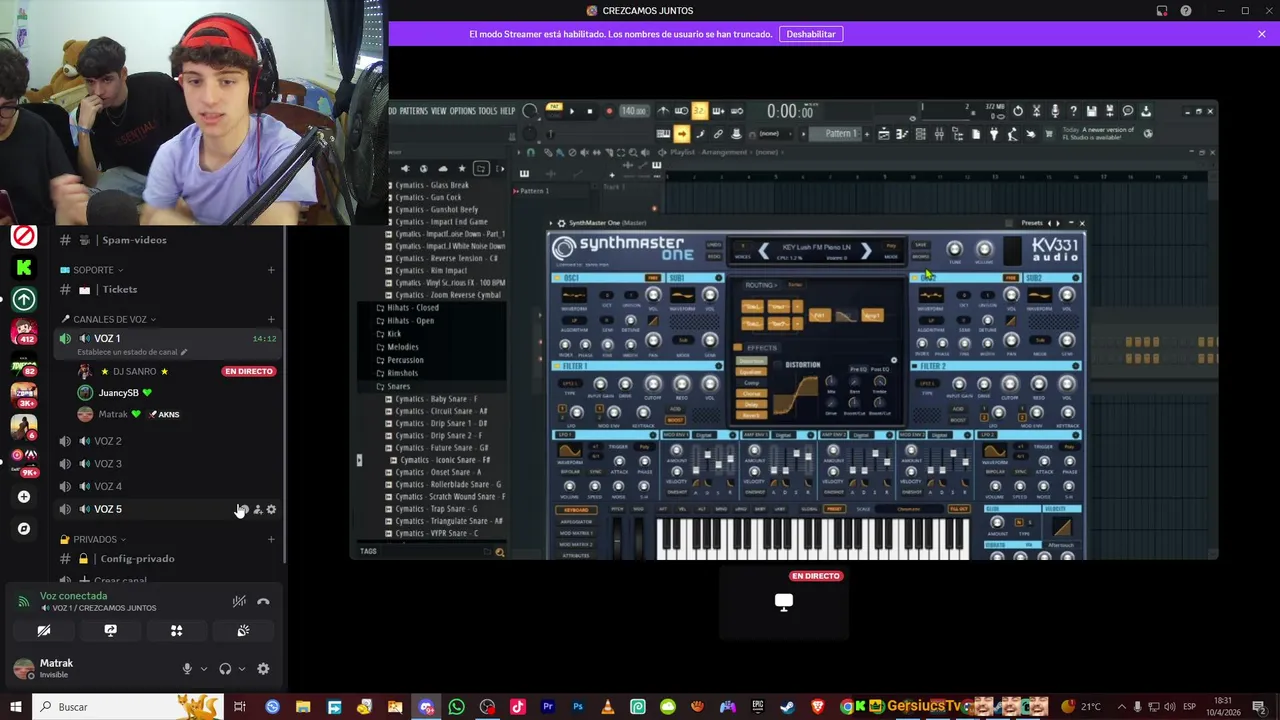This screenshot has width=1280, height=720.
Task: Open VLC from the taskbar
Action: click(608, 707)
